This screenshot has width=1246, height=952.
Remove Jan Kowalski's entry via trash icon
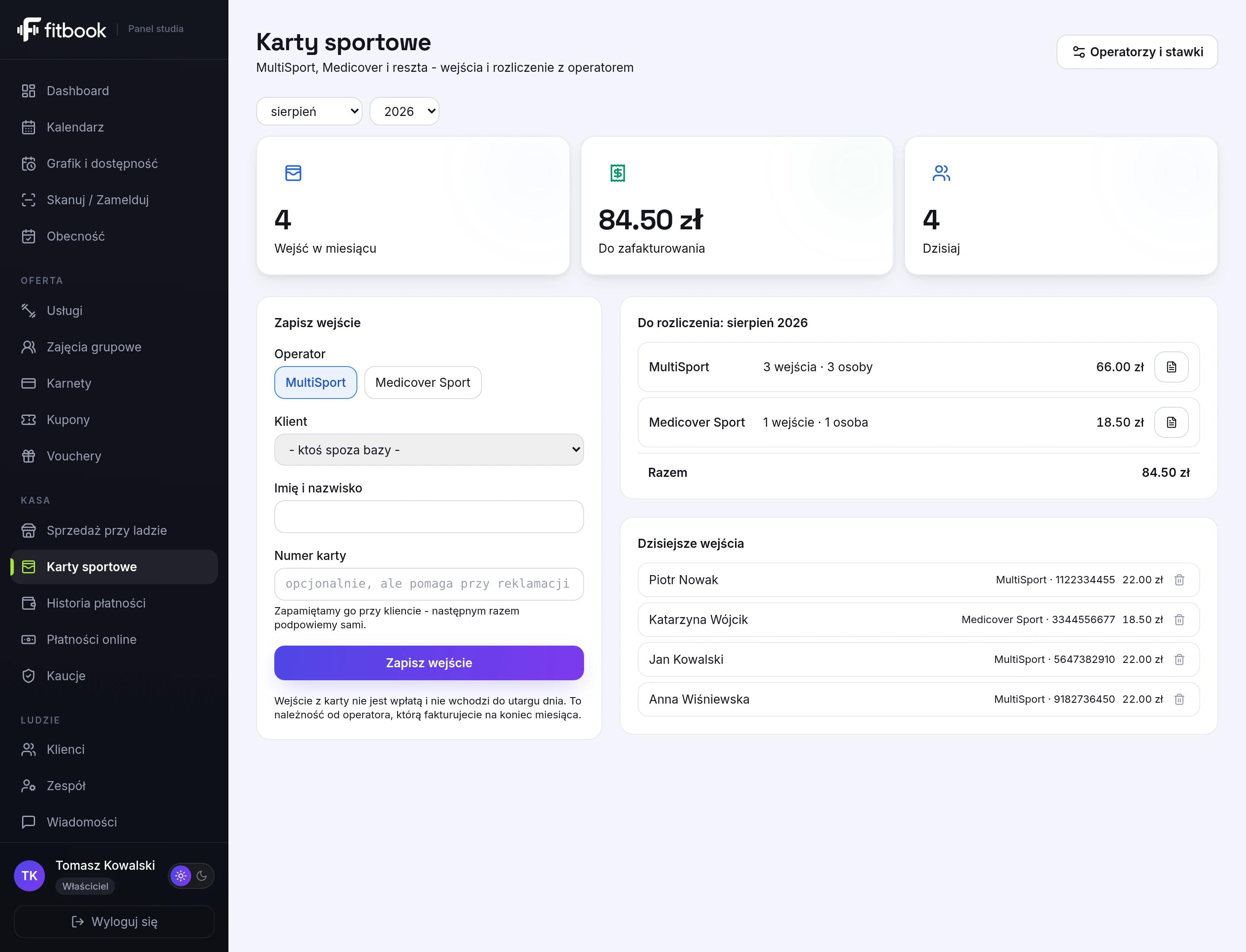pos(1179,659)
